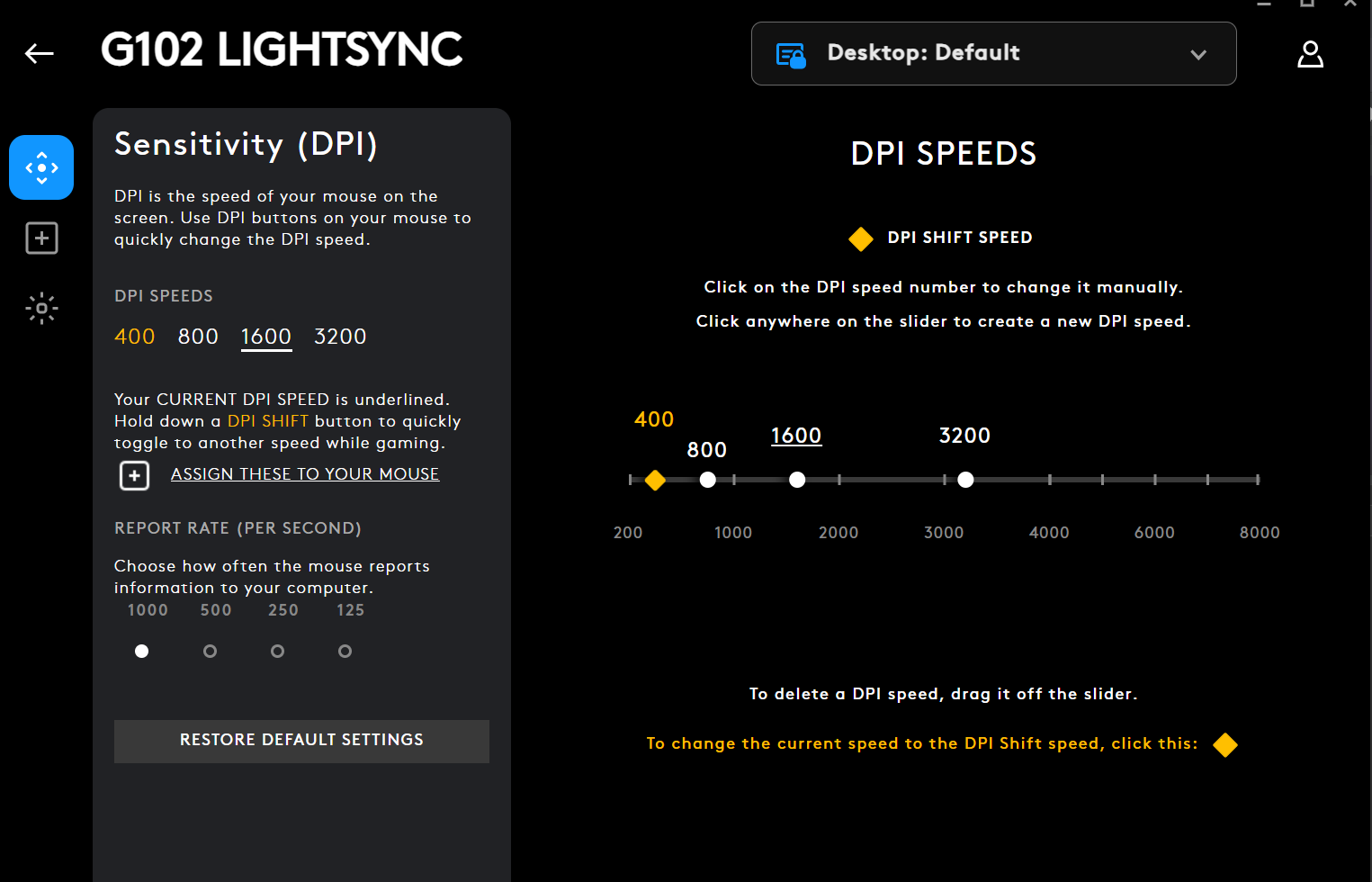Screen dimensions: 1372x882
Task: Select underlined 1600 in DPI speeds list
Action: tap(266, 337)
